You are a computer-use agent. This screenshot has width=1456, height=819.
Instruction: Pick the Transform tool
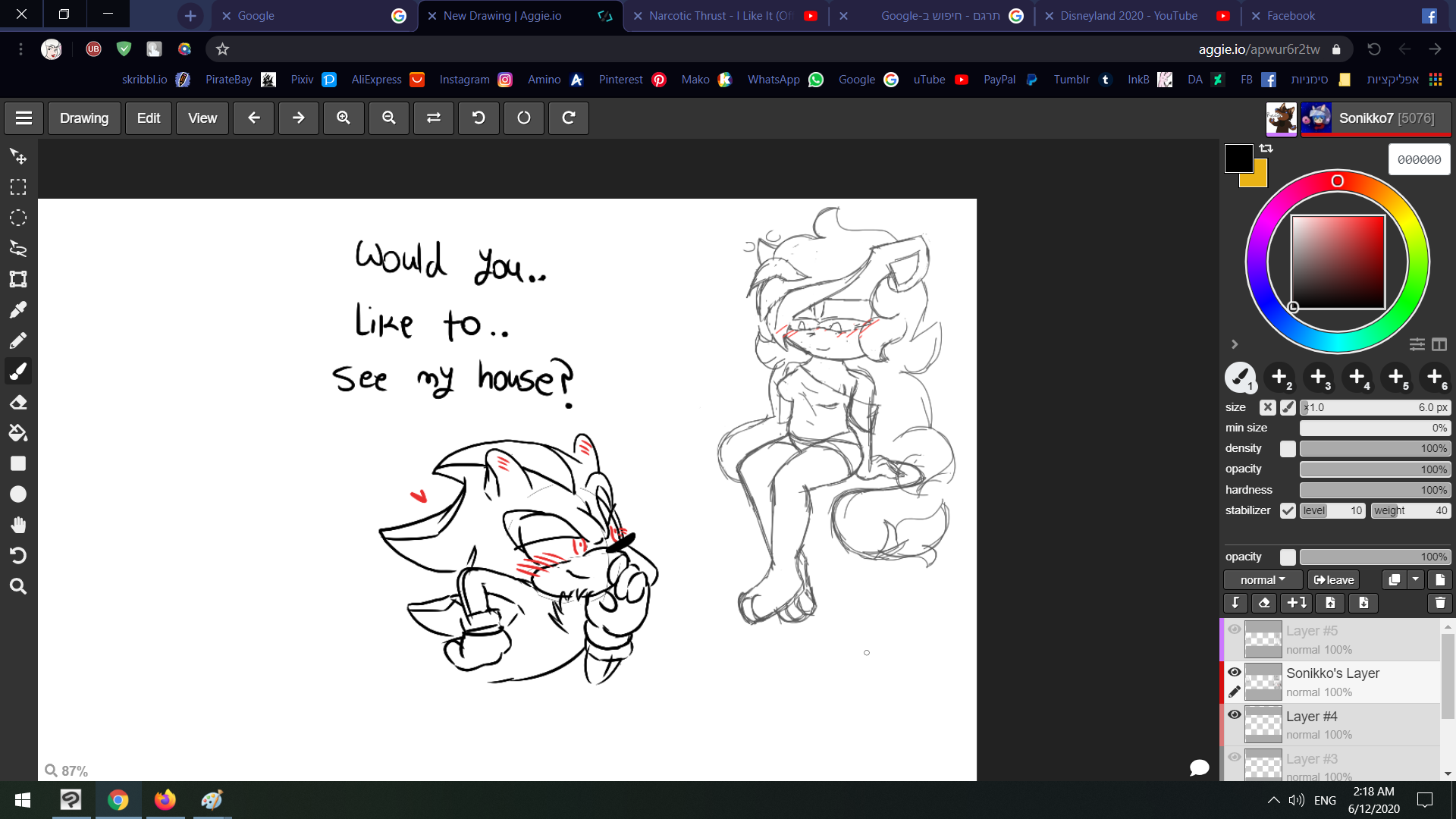click(18, 279)
